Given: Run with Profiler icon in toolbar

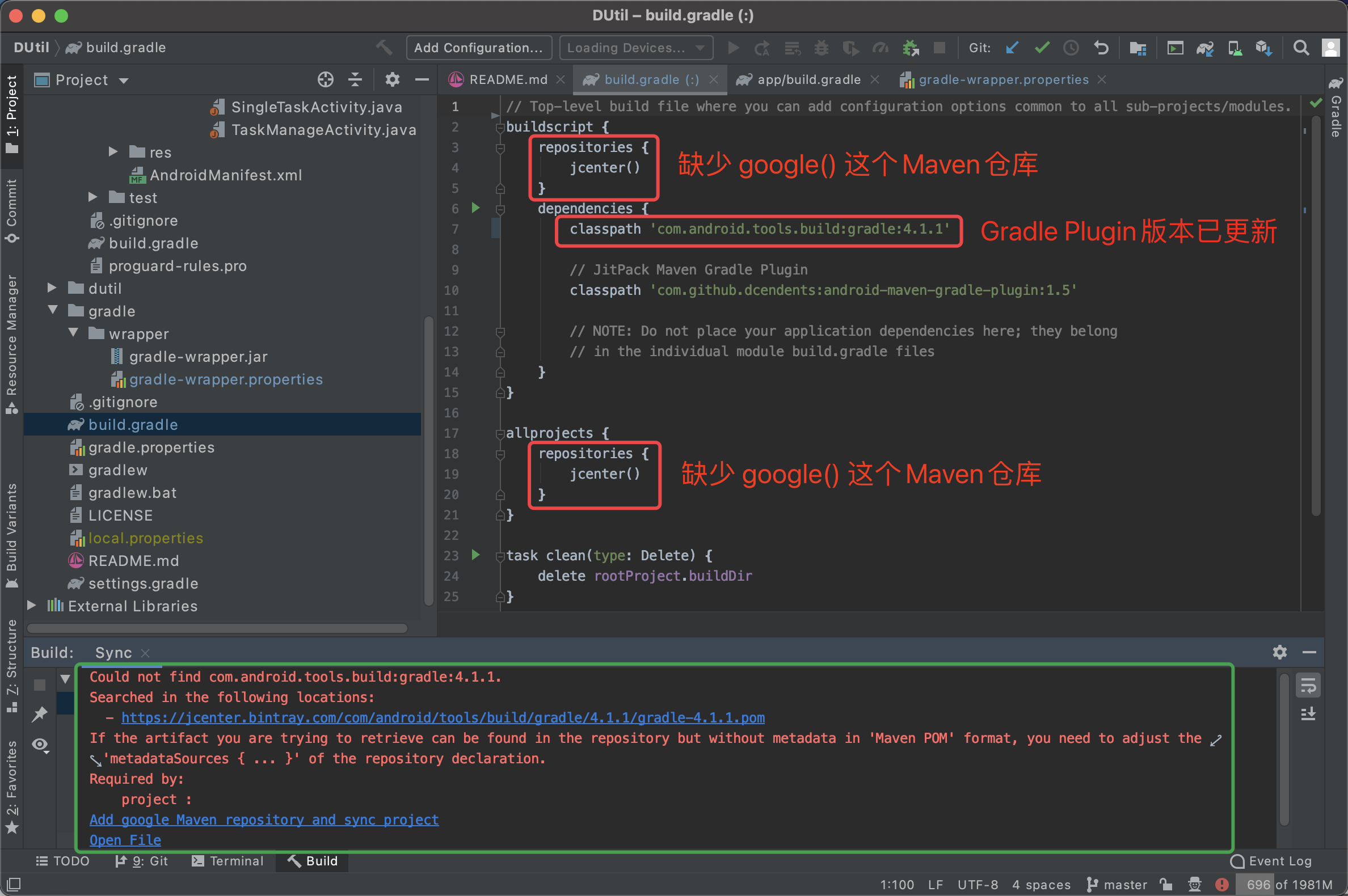Looking at the screenshot, I should tap(881, 48).
